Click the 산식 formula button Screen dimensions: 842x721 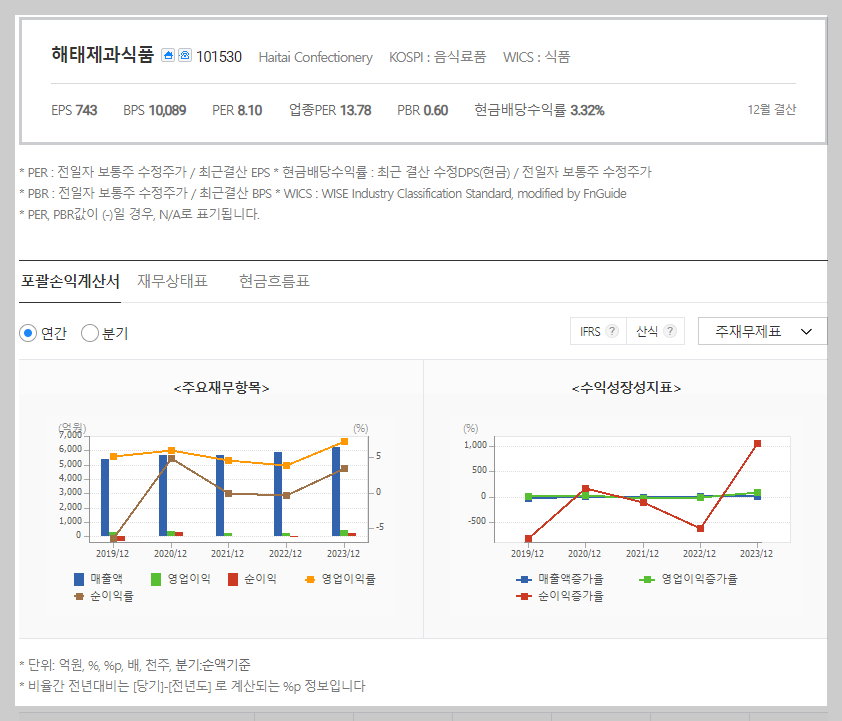point(655,331)
